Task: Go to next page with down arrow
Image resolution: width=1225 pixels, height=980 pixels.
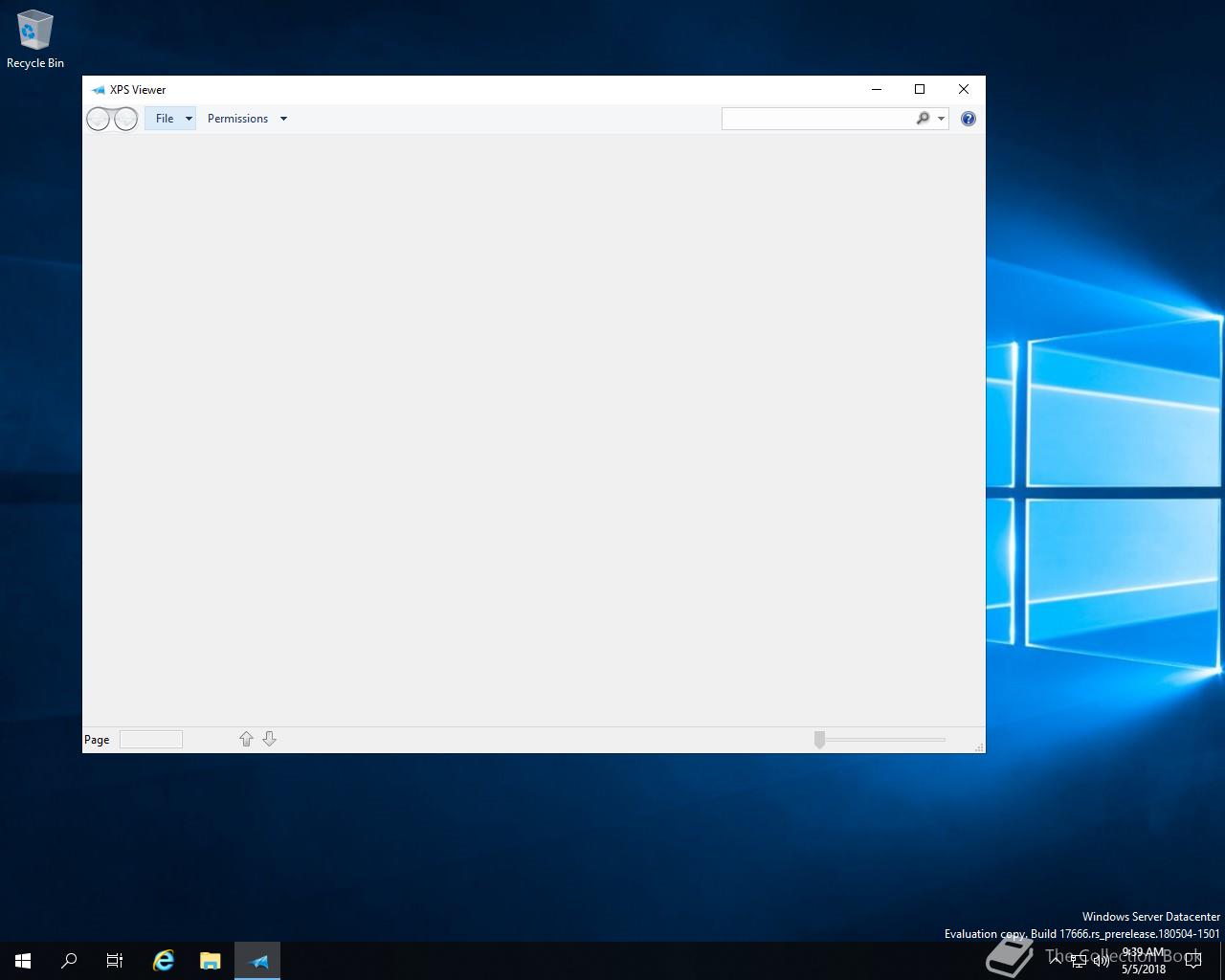Action: 269,739
